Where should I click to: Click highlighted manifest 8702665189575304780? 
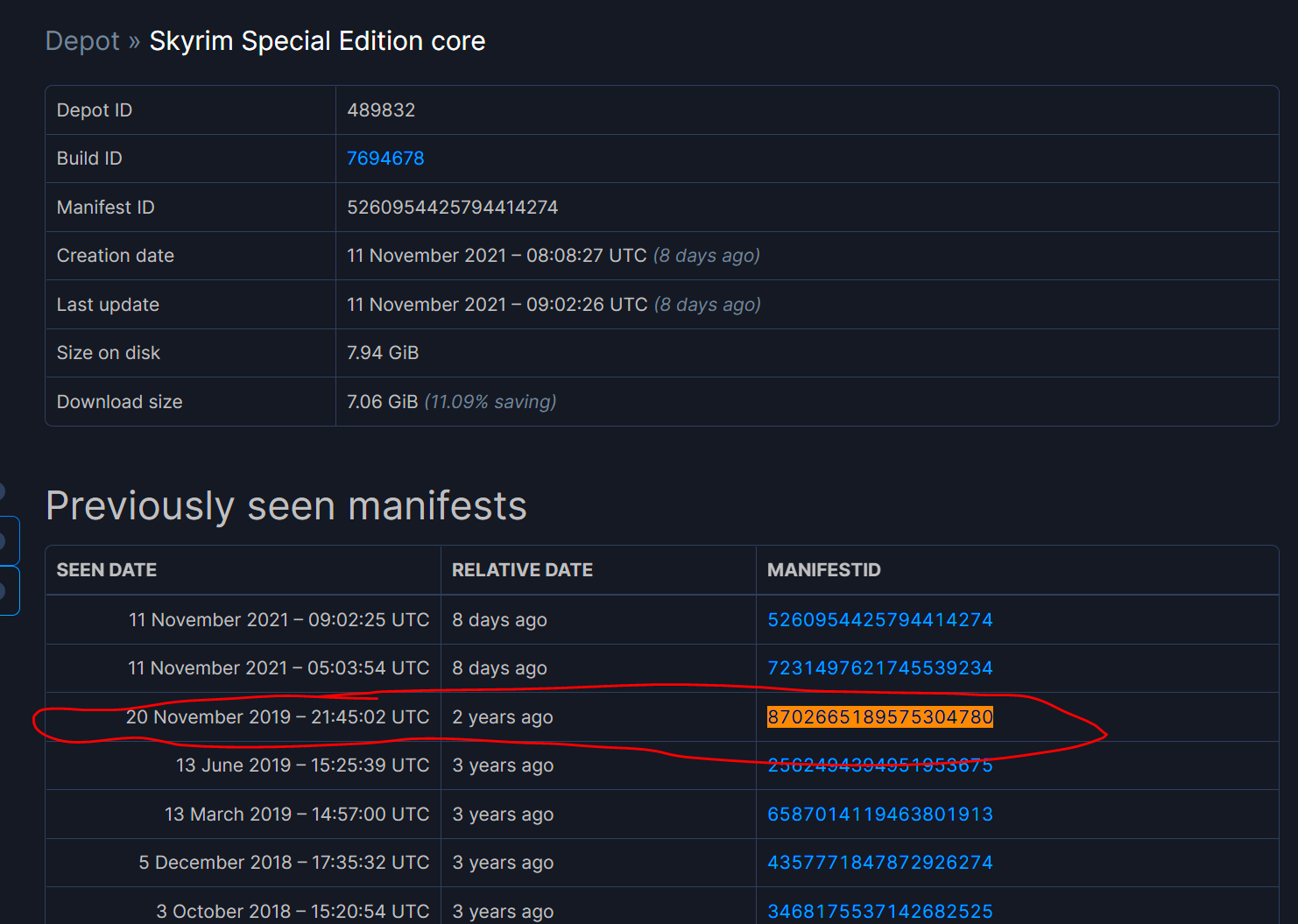tap(880, 717)
